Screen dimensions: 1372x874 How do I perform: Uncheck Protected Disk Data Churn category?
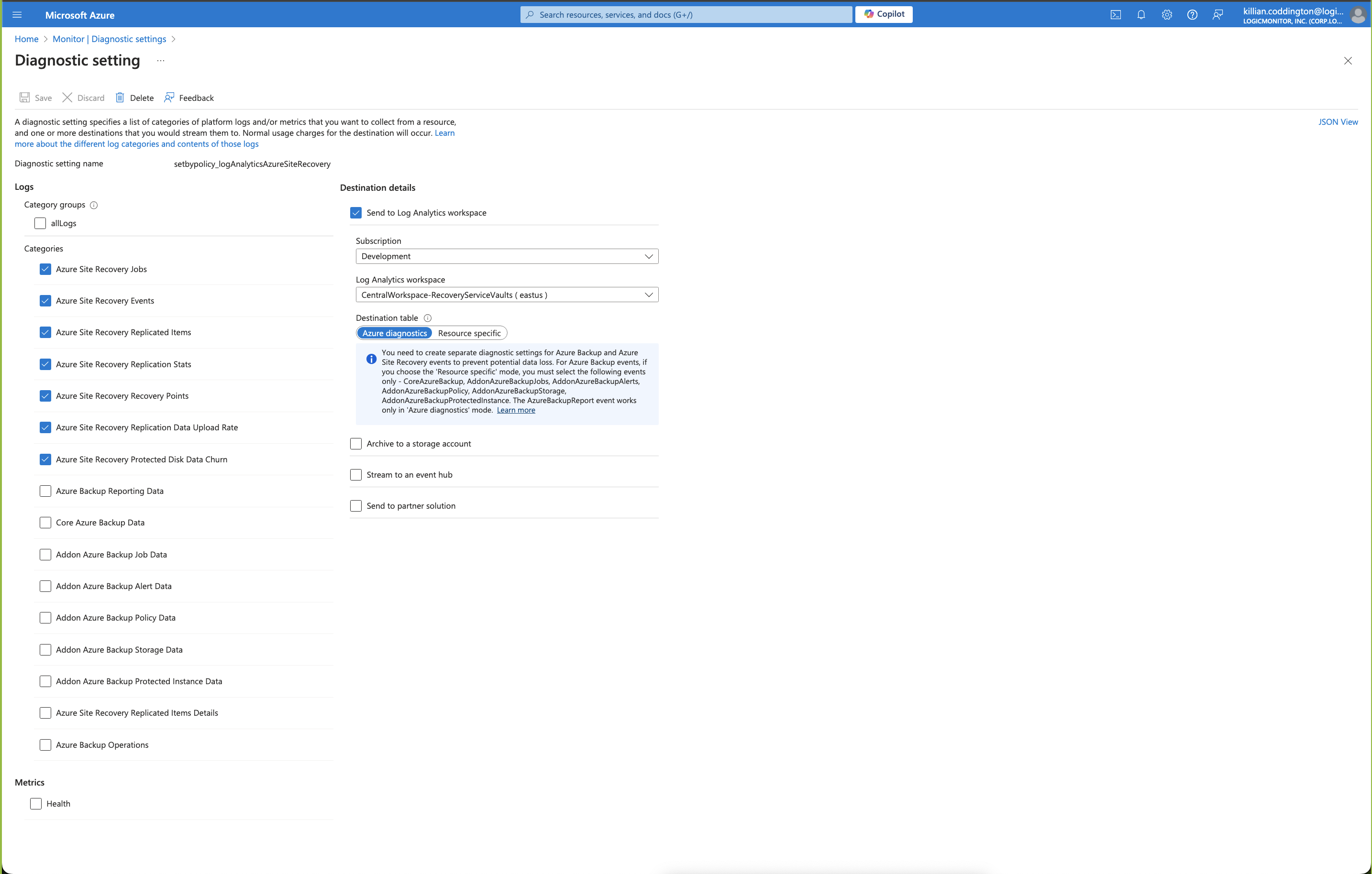coord(45,459)
